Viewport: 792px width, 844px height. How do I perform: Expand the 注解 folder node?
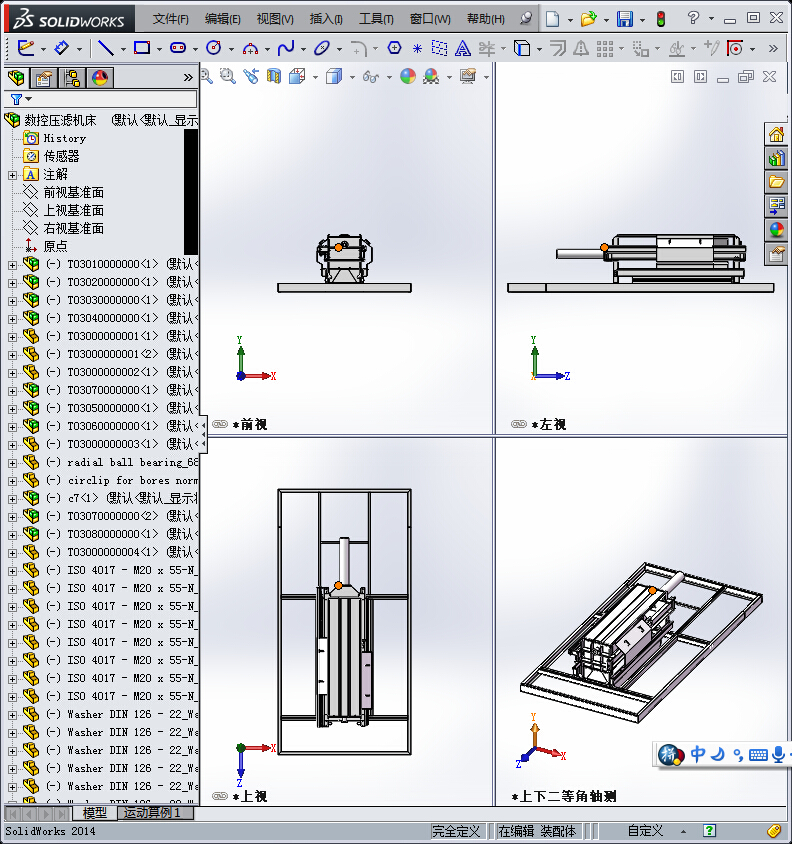[12, 175]
